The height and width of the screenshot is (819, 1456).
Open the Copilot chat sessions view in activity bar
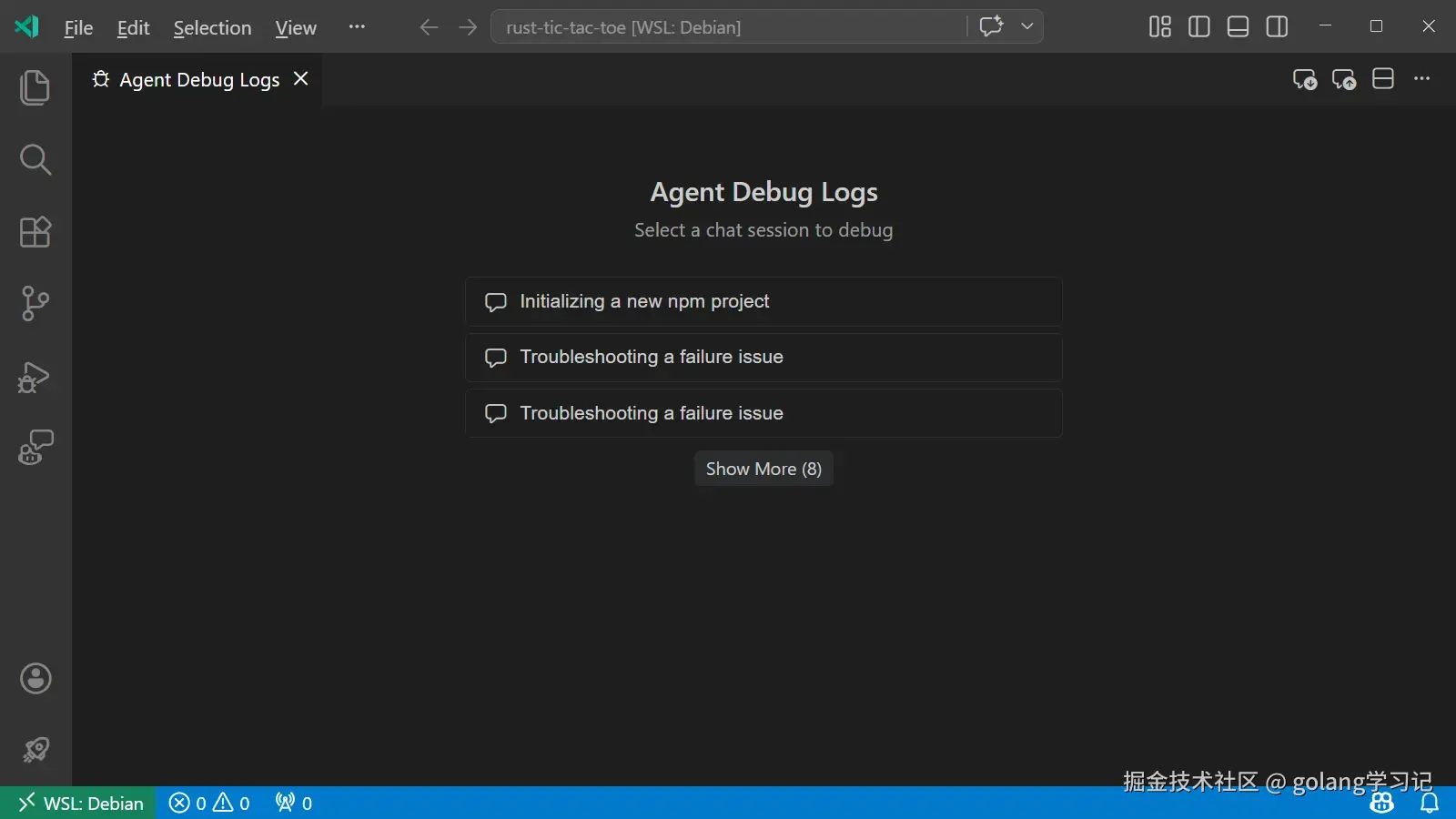click(x=35, y=448)
